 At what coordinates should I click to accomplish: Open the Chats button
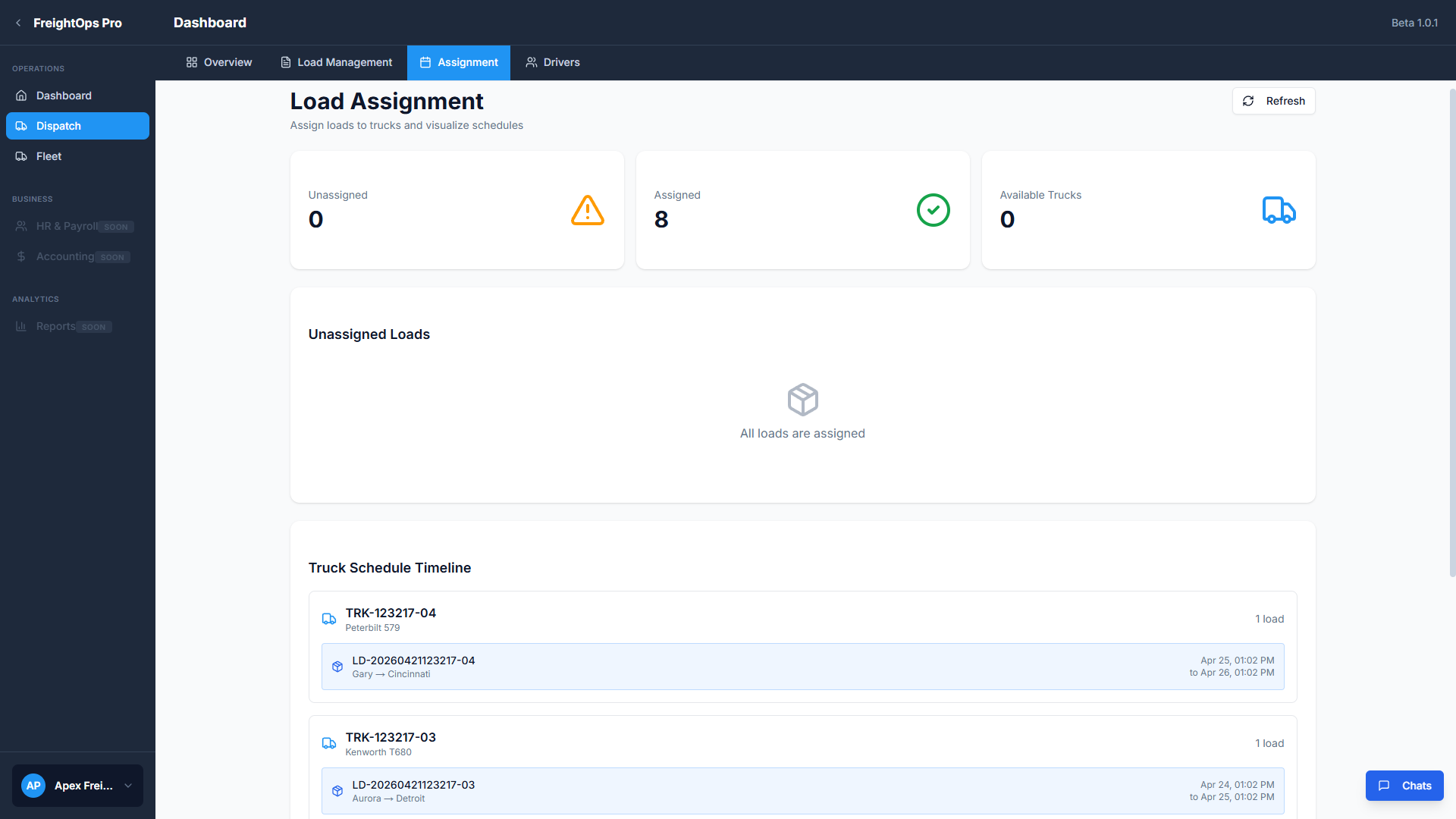(x=1404, y=786)
